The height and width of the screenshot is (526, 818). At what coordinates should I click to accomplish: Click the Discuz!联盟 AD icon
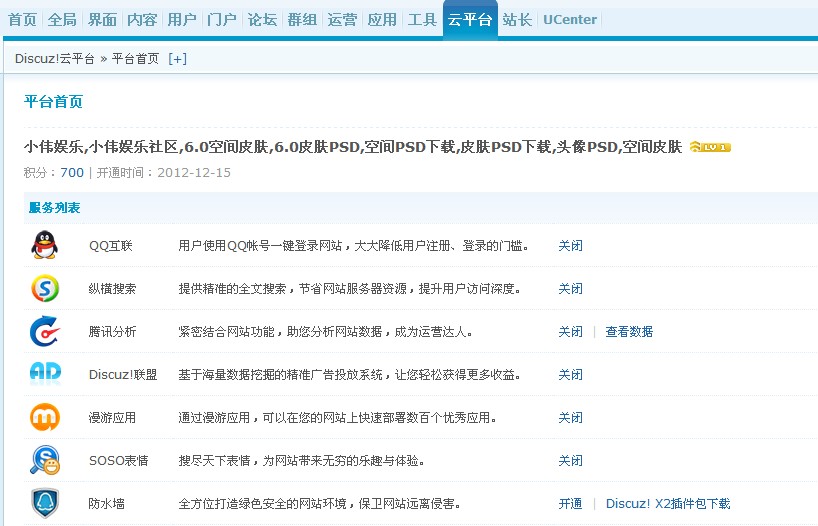click(45, 373)
